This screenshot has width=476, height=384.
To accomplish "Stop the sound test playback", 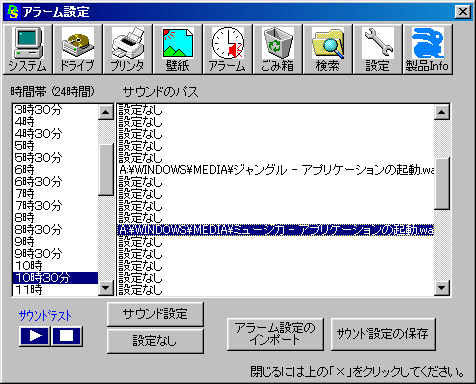I will [67, 336].
